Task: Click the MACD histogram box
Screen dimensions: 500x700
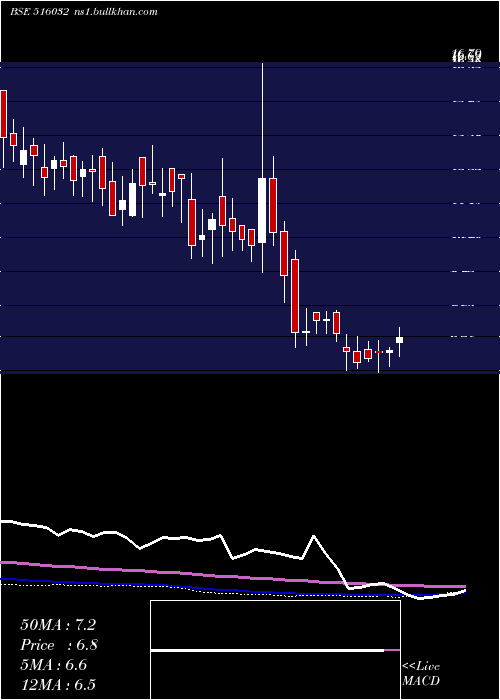Action: [275, 650]
